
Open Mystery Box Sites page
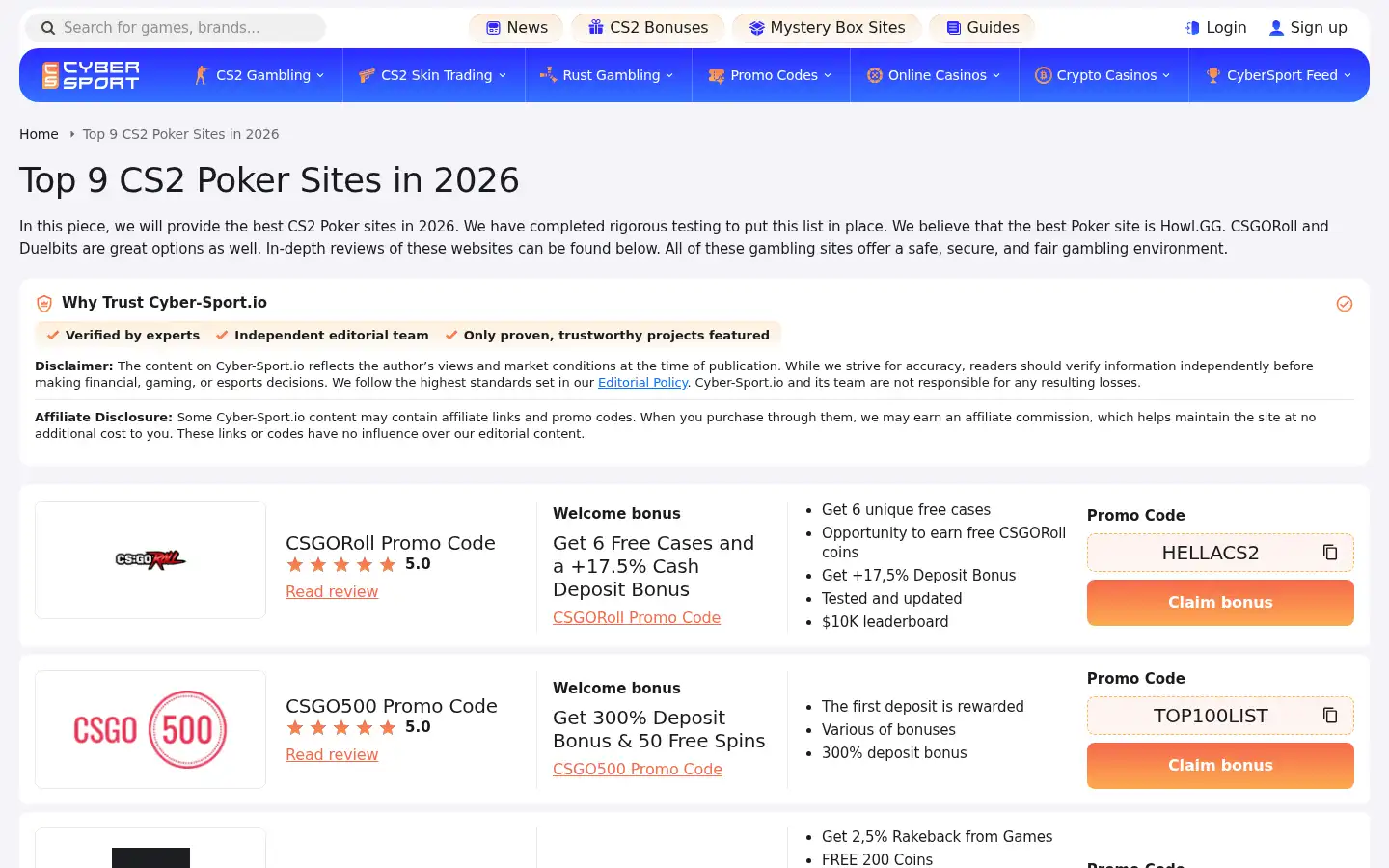pos(827,28)
